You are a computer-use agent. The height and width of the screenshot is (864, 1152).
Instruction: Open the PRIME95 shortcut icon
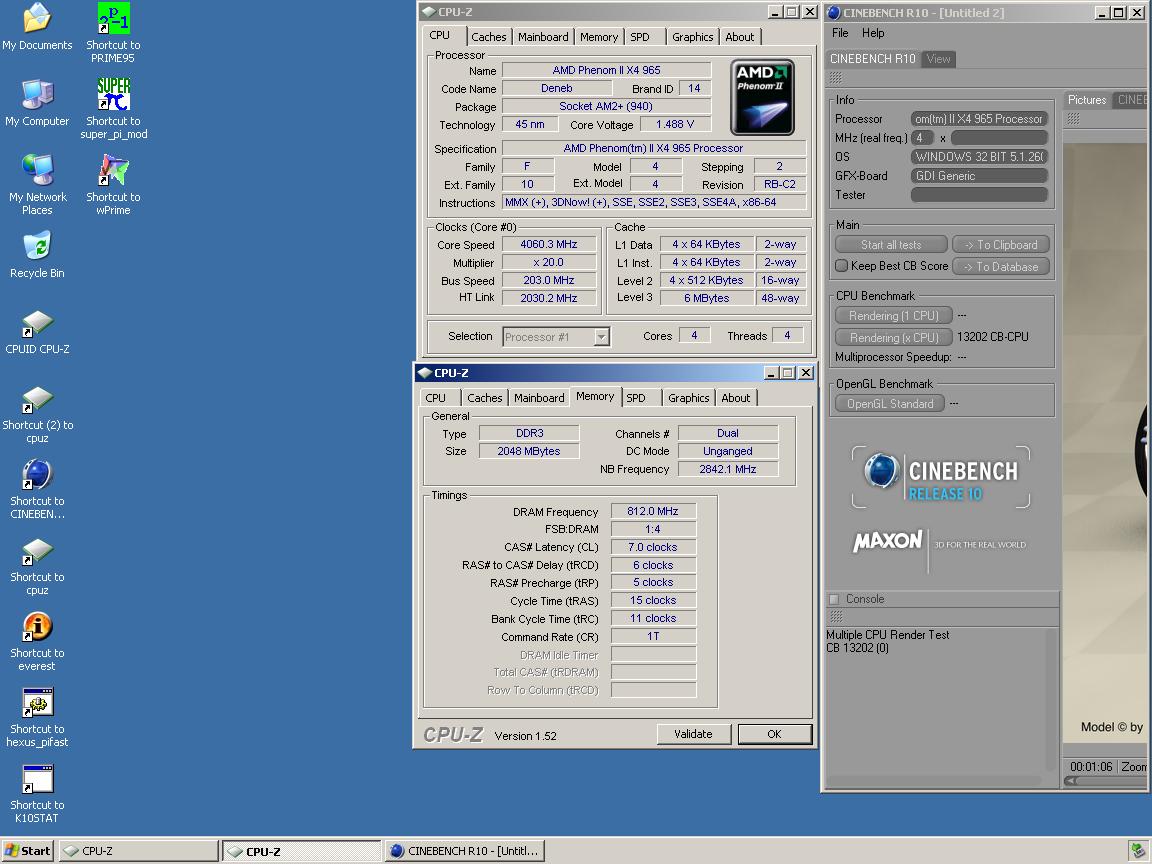point(113,19)
